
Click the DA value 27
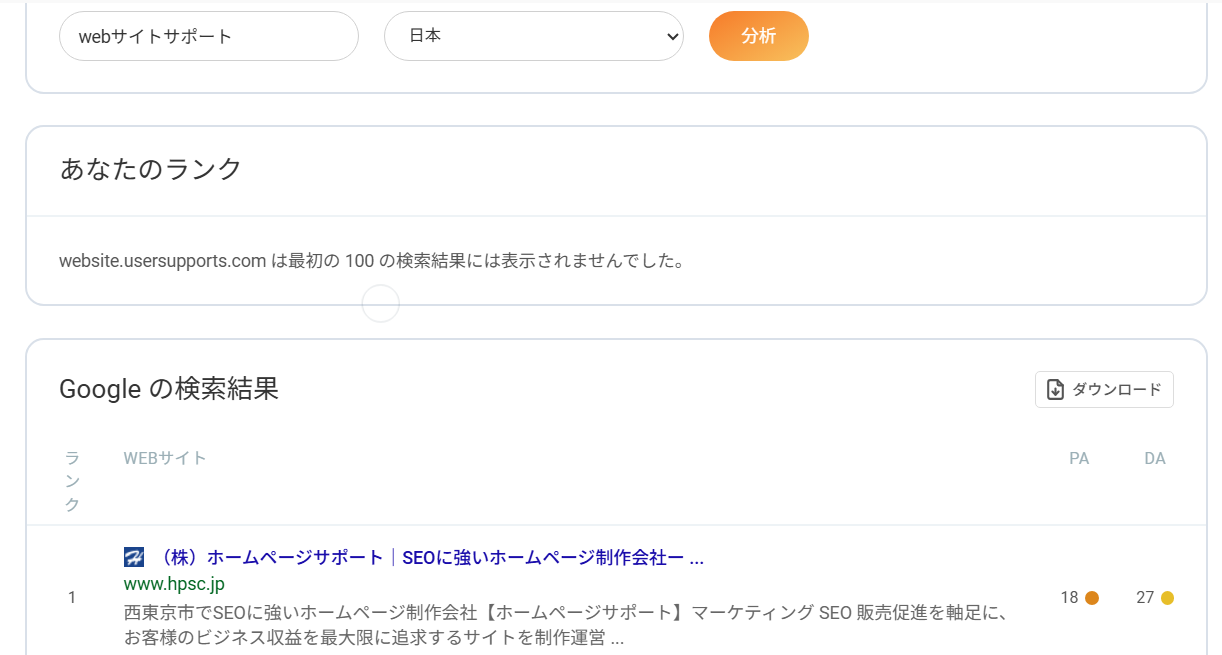[1145, 598]
